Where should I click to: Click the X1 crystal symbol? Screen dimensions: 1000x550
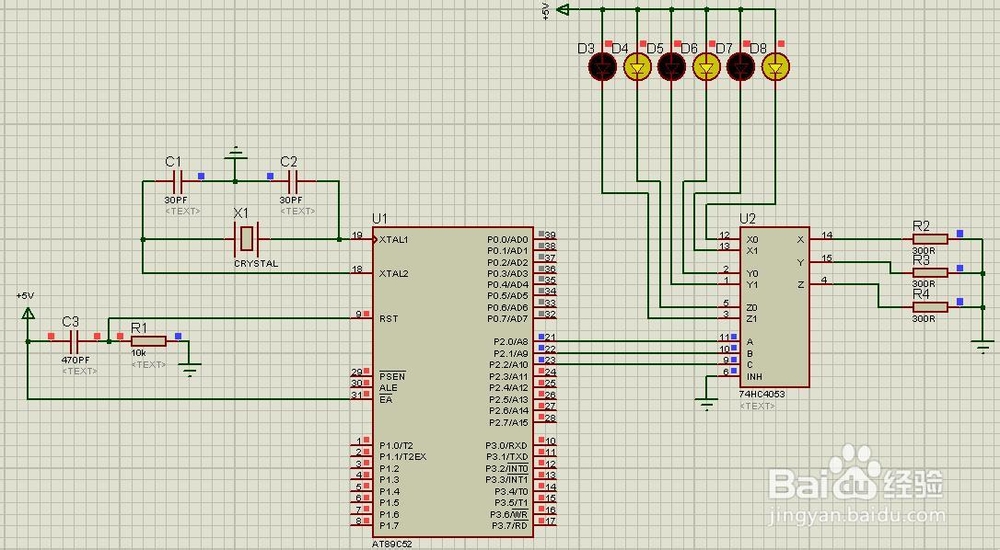tap(246, 239)
